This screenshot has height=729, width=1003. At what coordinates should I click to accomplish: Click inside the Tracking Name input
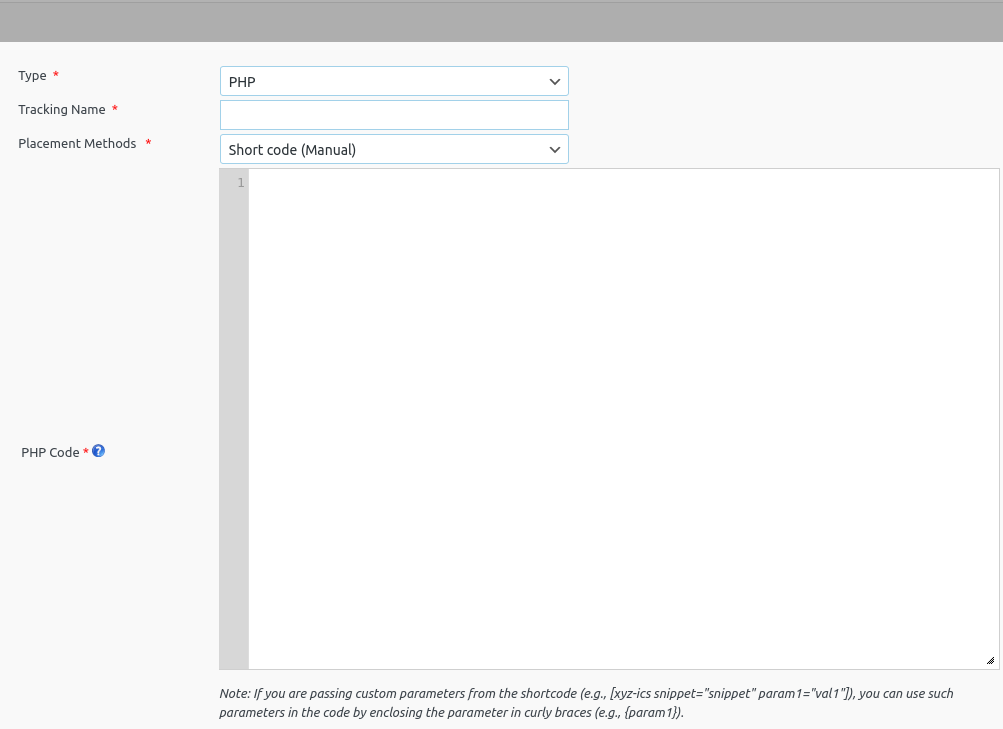click(393, 114)
